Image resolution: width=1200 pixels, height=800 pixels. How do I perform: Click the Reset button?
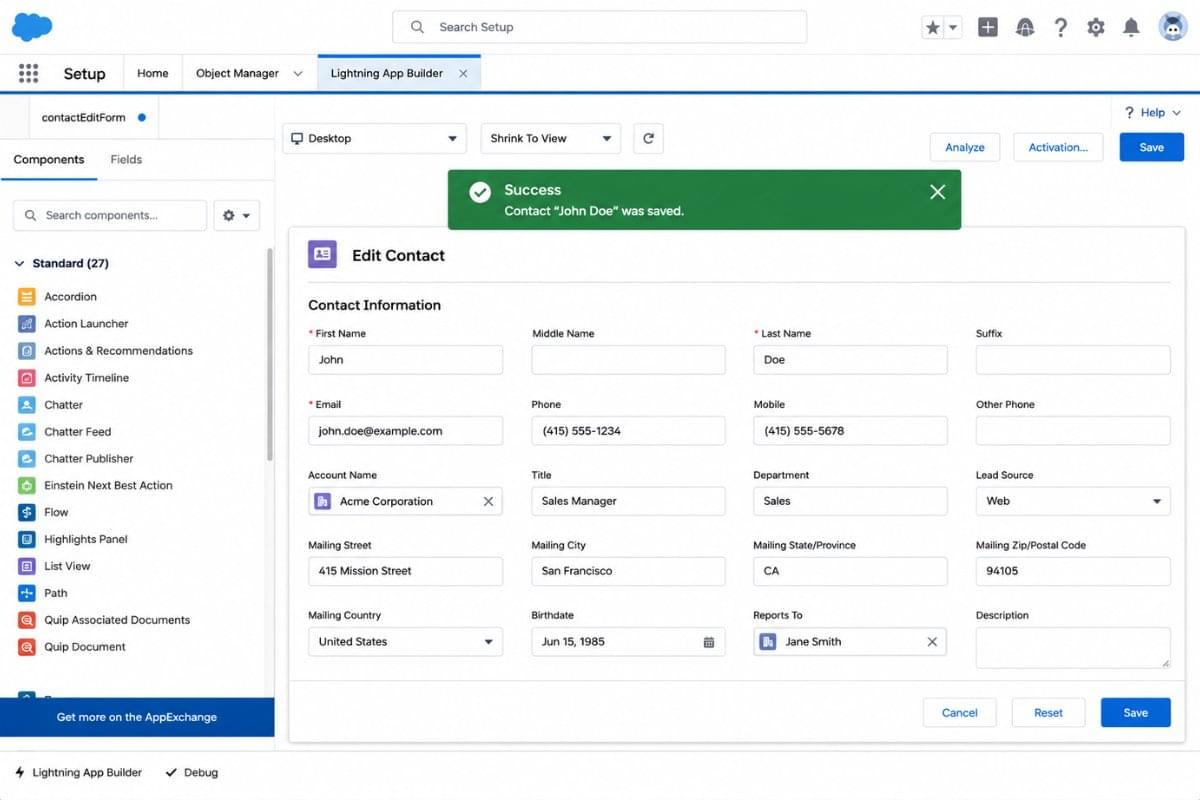point(1049,713)
